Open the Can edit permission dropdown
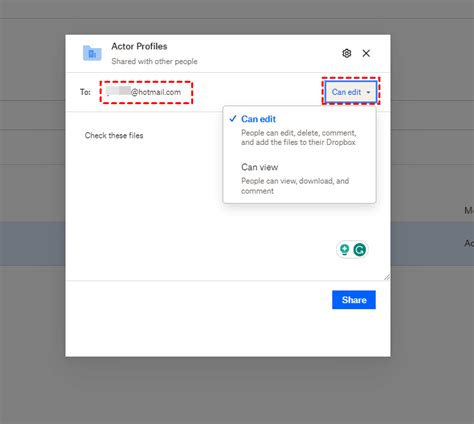 351,92
